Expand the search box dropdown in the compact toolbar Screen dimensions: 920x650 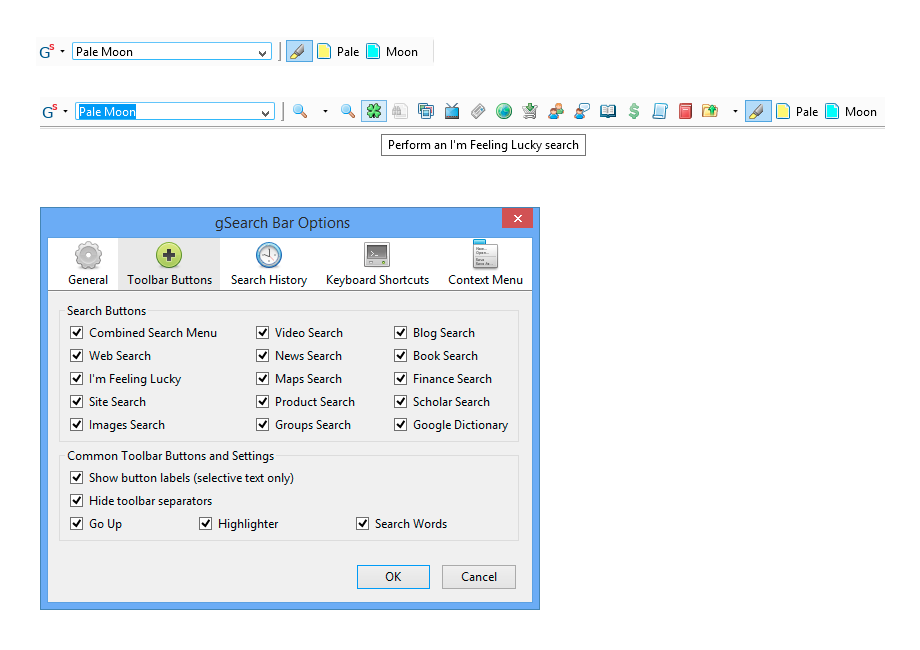(262, 53)
